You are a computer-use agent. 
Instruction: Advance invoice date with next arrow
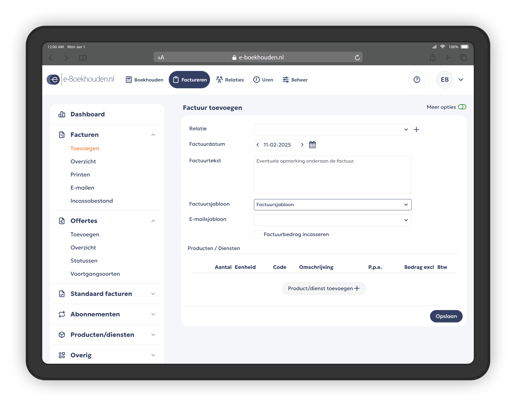[x=302, y=145]
